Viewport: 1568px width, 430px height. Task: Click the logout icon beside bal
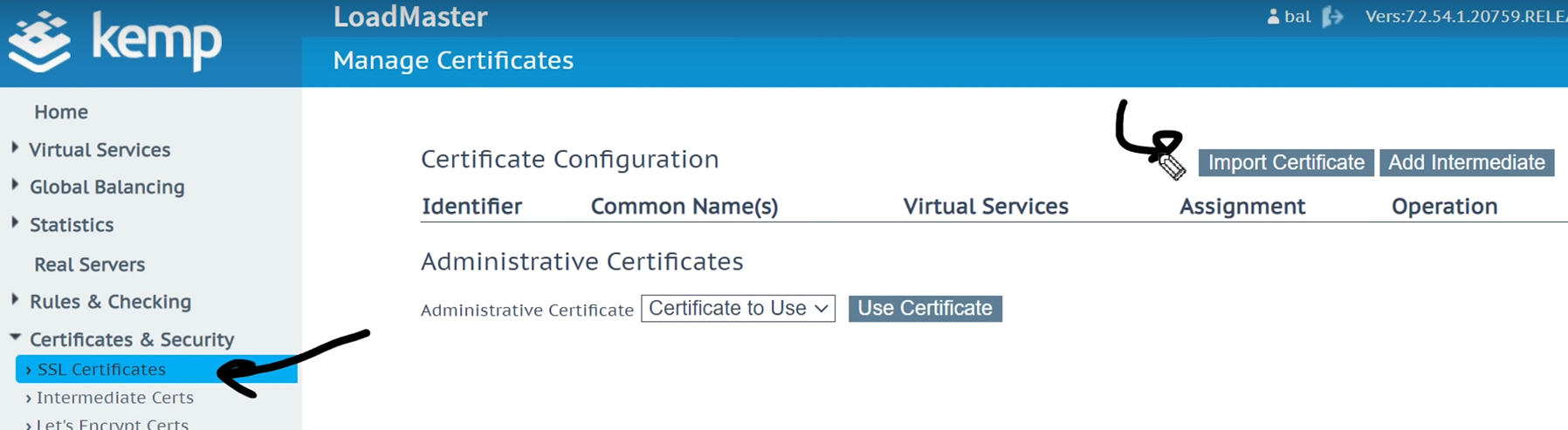[x=1332, y=17]
